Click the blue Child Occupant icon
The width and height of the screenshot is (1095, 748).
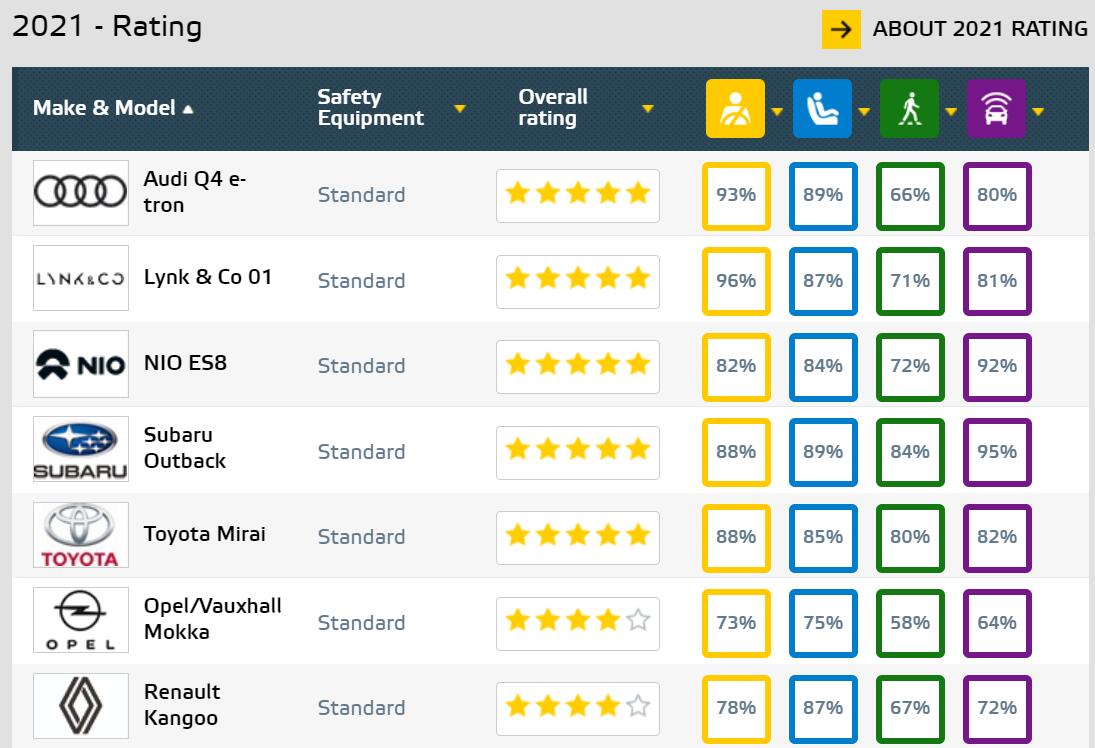[822, 108]
